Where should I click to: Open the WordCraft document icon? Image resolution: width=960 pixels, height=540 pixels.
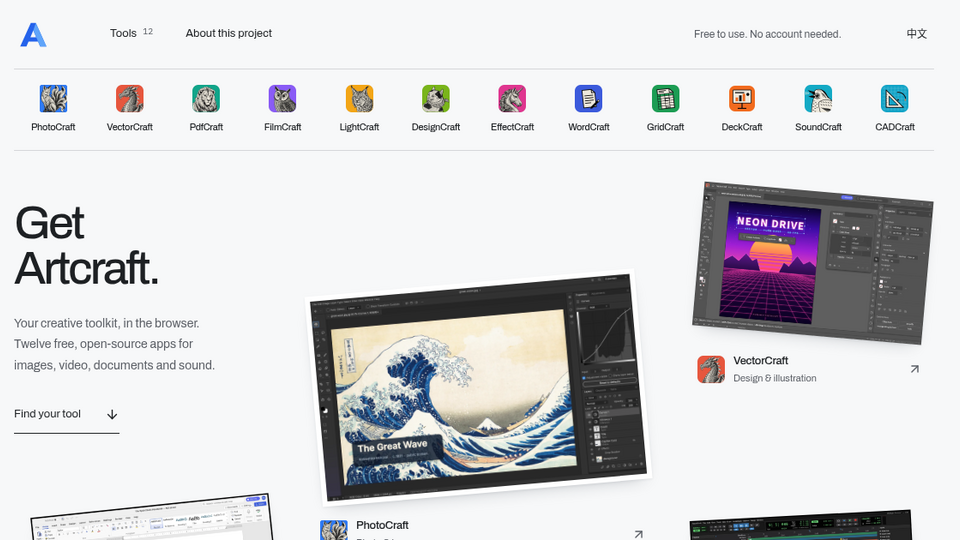tap(589, 99)
